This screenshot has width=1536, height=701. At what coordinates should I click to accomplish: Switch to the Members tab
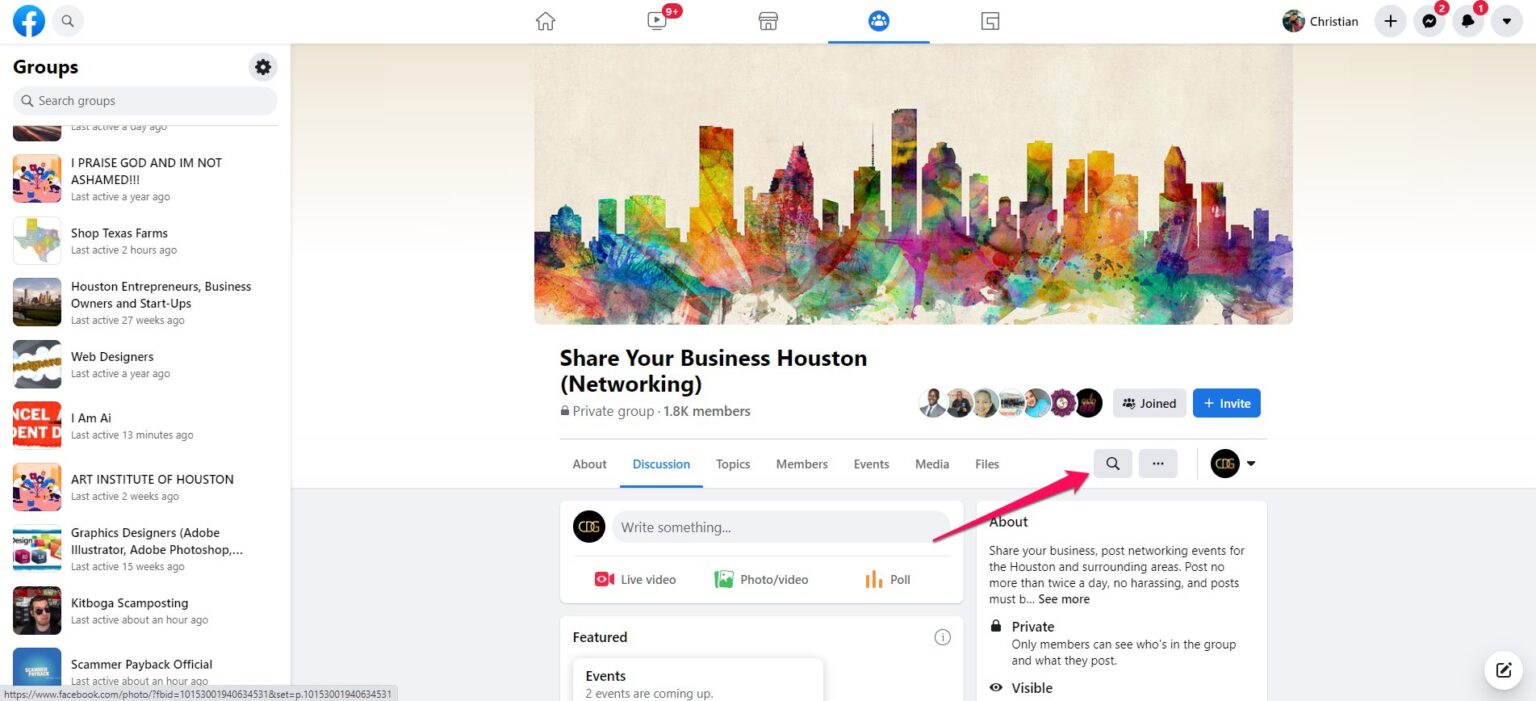point(801,464)
